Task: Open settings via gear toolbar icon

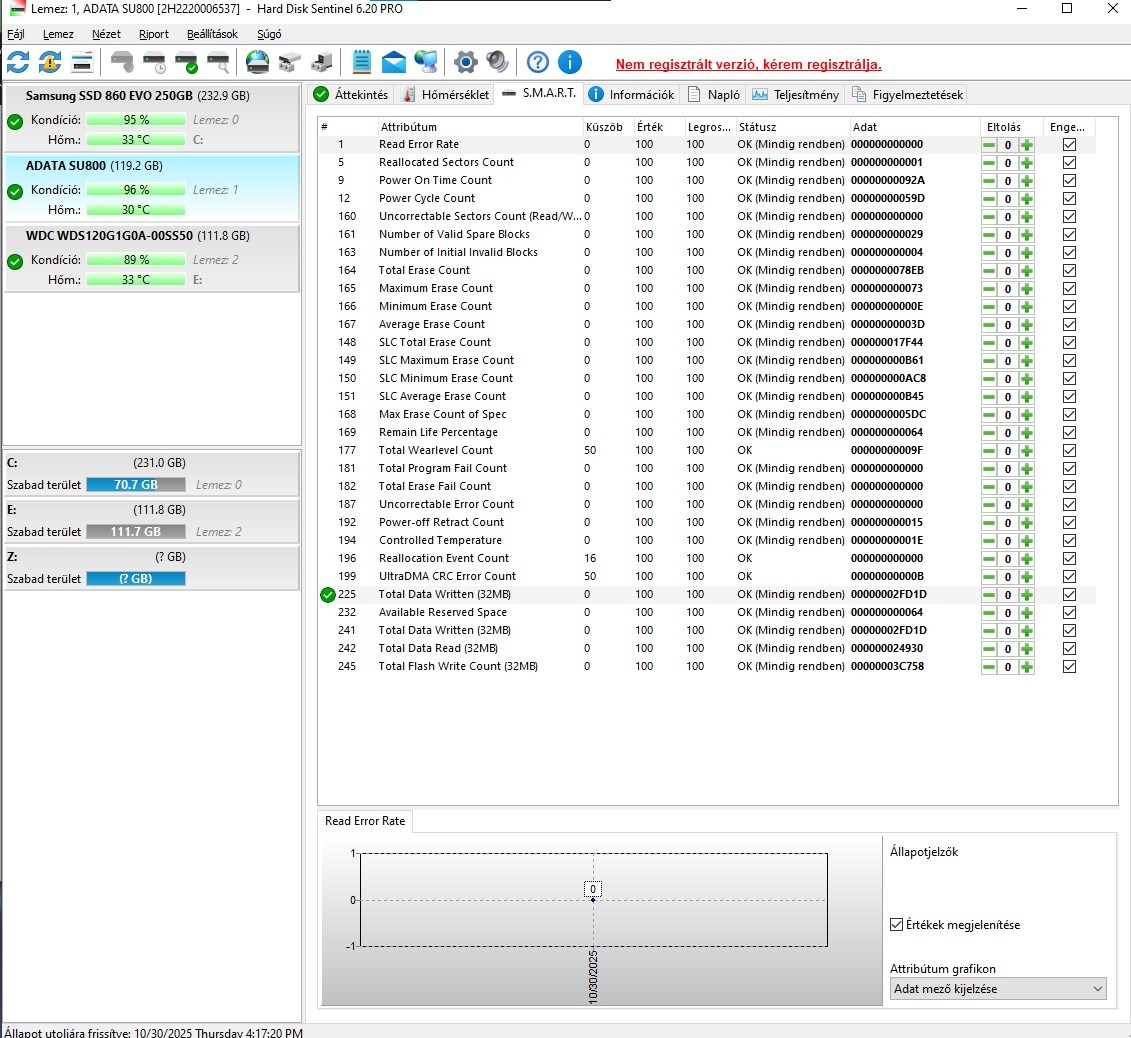Action: coord(465,63)
